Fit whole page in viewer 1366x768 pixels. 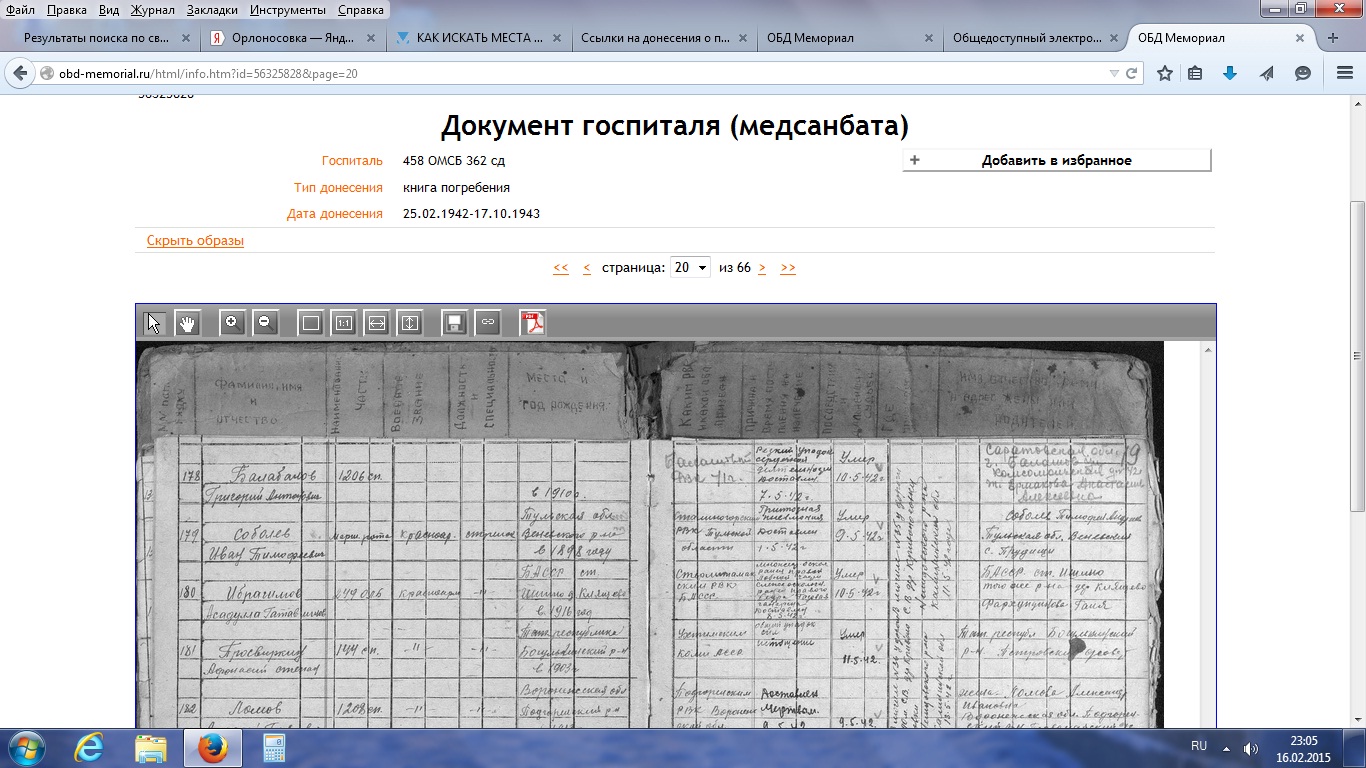click(x=310, y=323)
